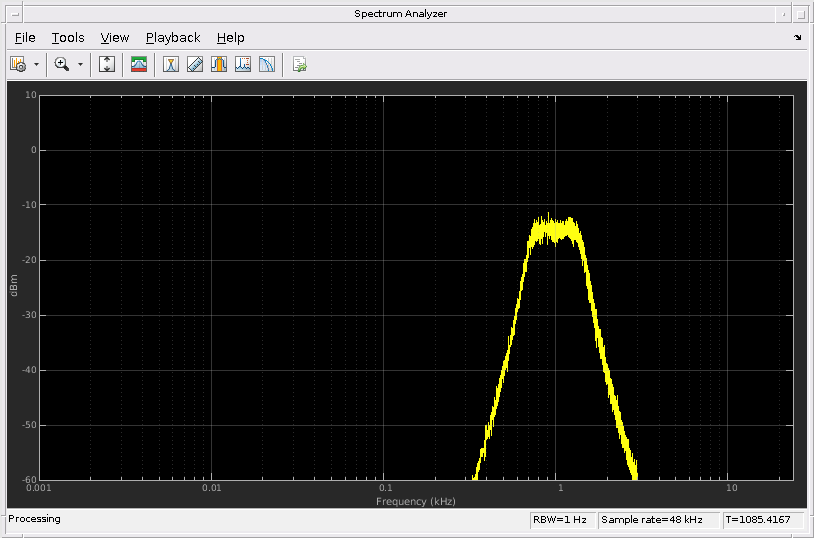Click the T=1085.4167 time status
The image size is (814, 538).
763,520
